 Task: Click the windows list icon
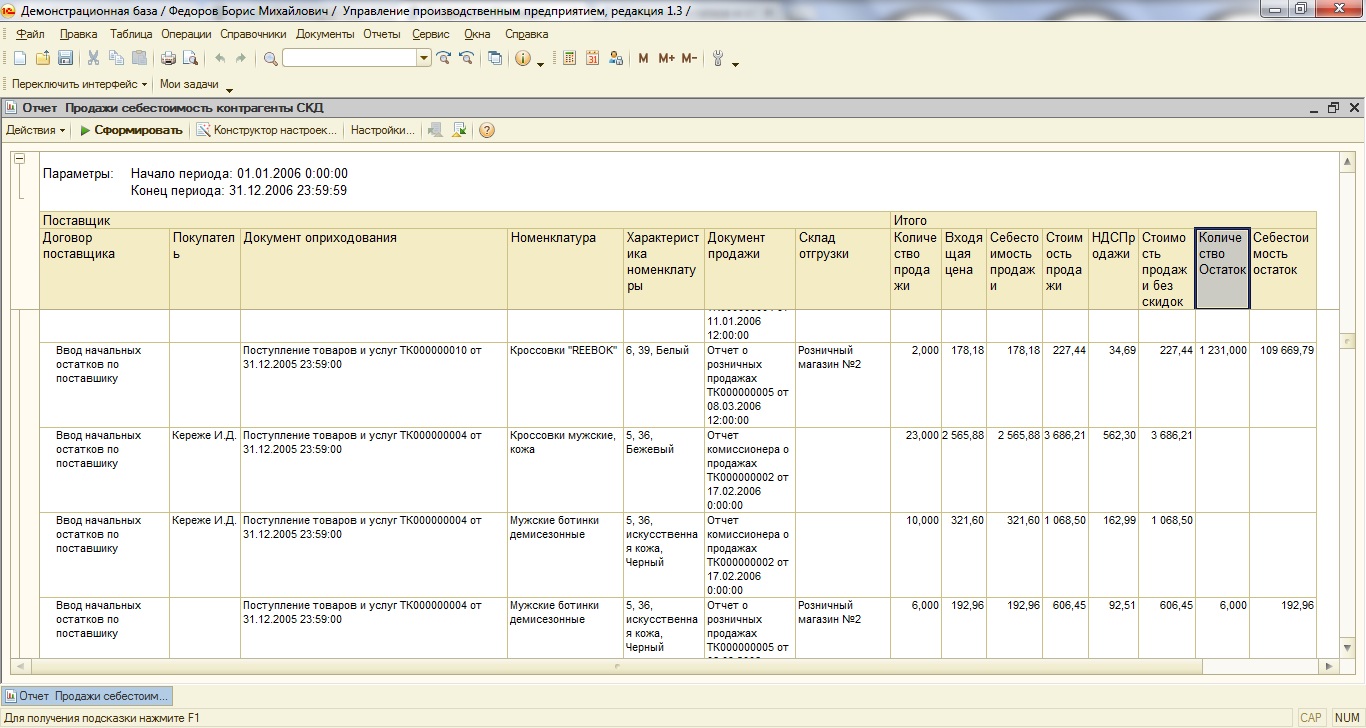tap(495, 59)
